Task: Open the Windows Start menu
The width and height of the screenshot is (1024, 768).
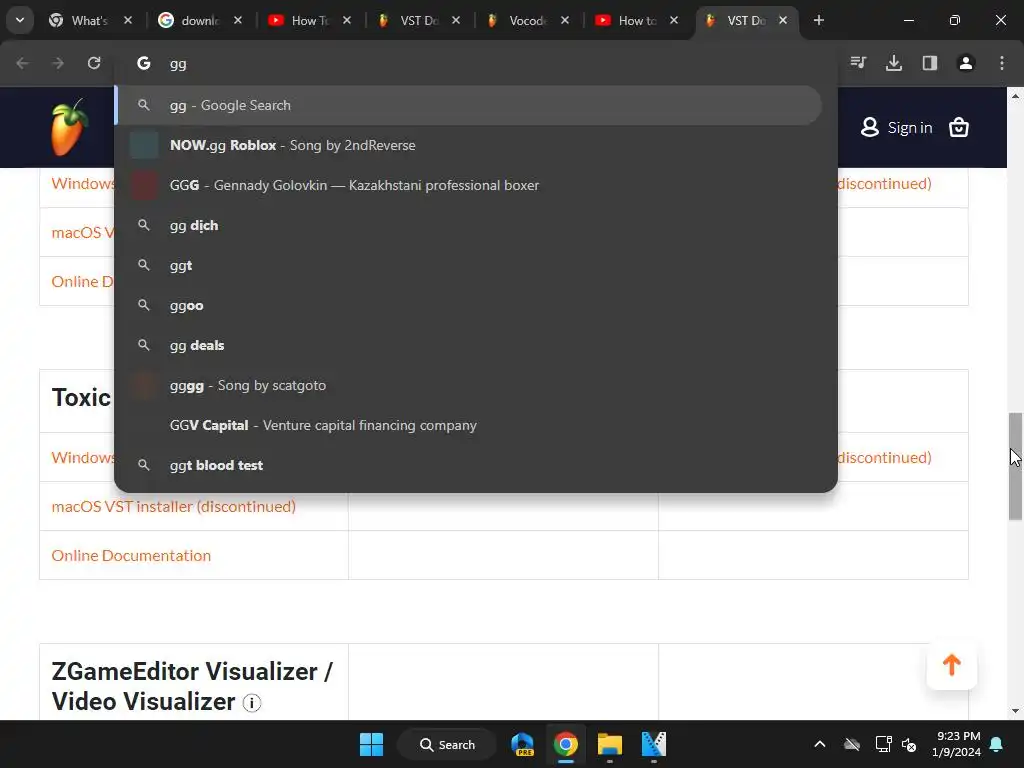Action: (x=372, y=744)
